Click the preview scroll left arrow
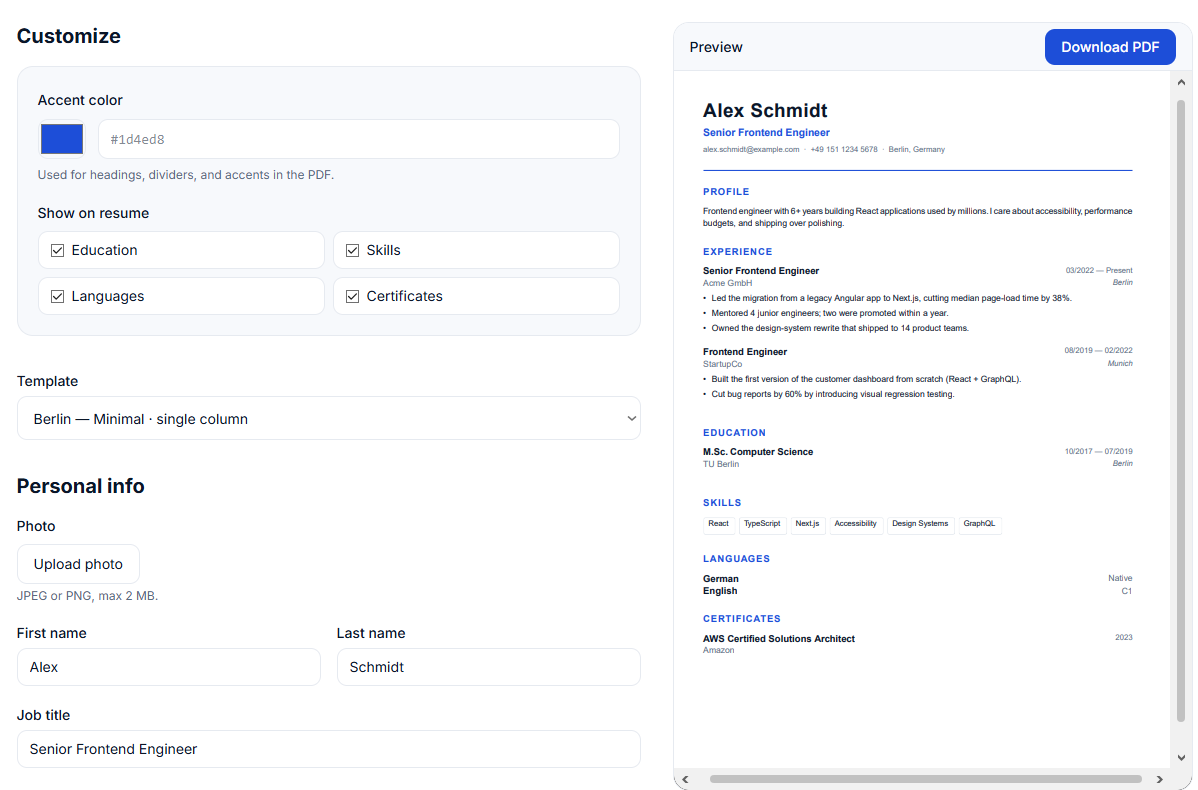 pos(685,779)
